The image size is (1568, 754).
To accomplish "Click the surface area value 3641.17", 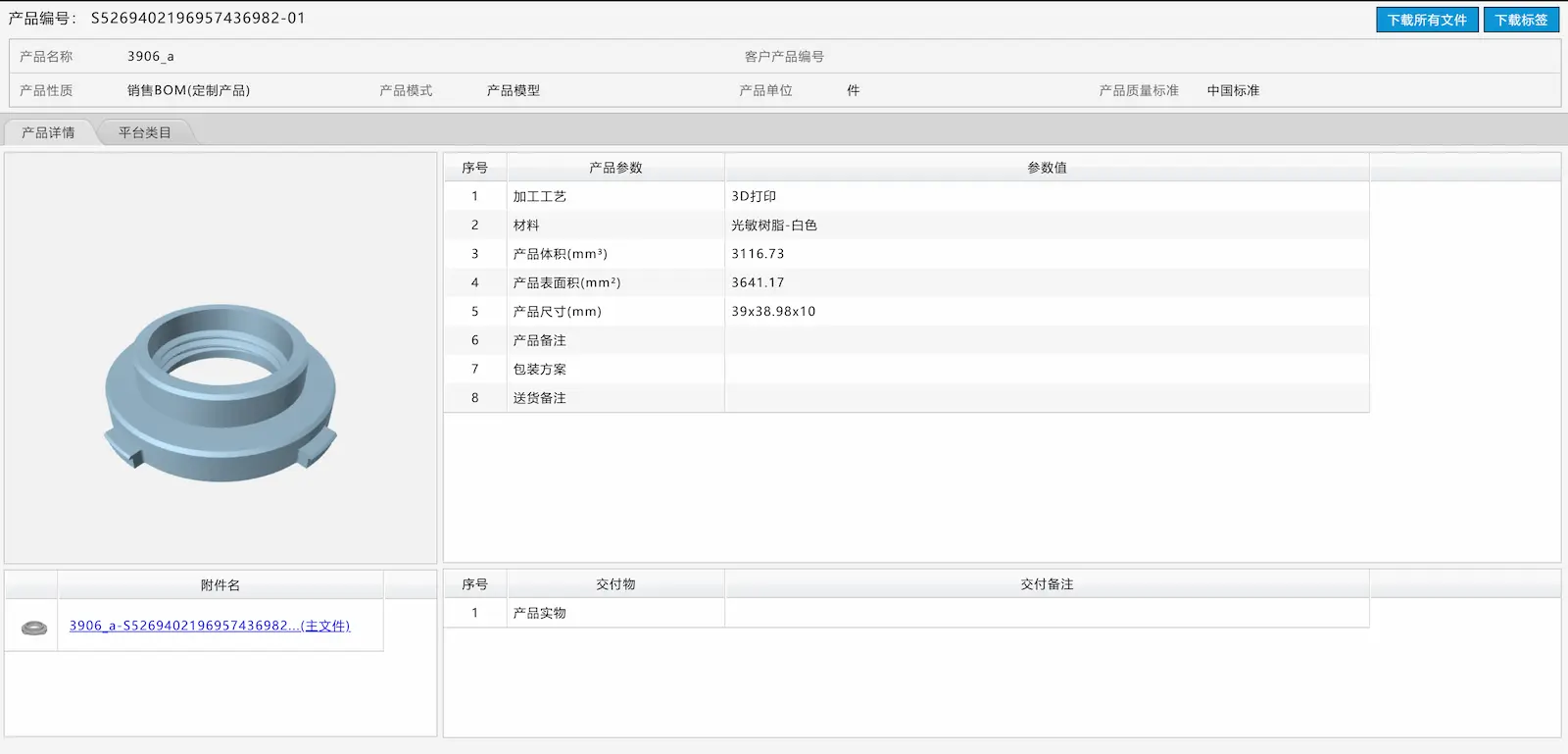I will click(x=758, y=282).
